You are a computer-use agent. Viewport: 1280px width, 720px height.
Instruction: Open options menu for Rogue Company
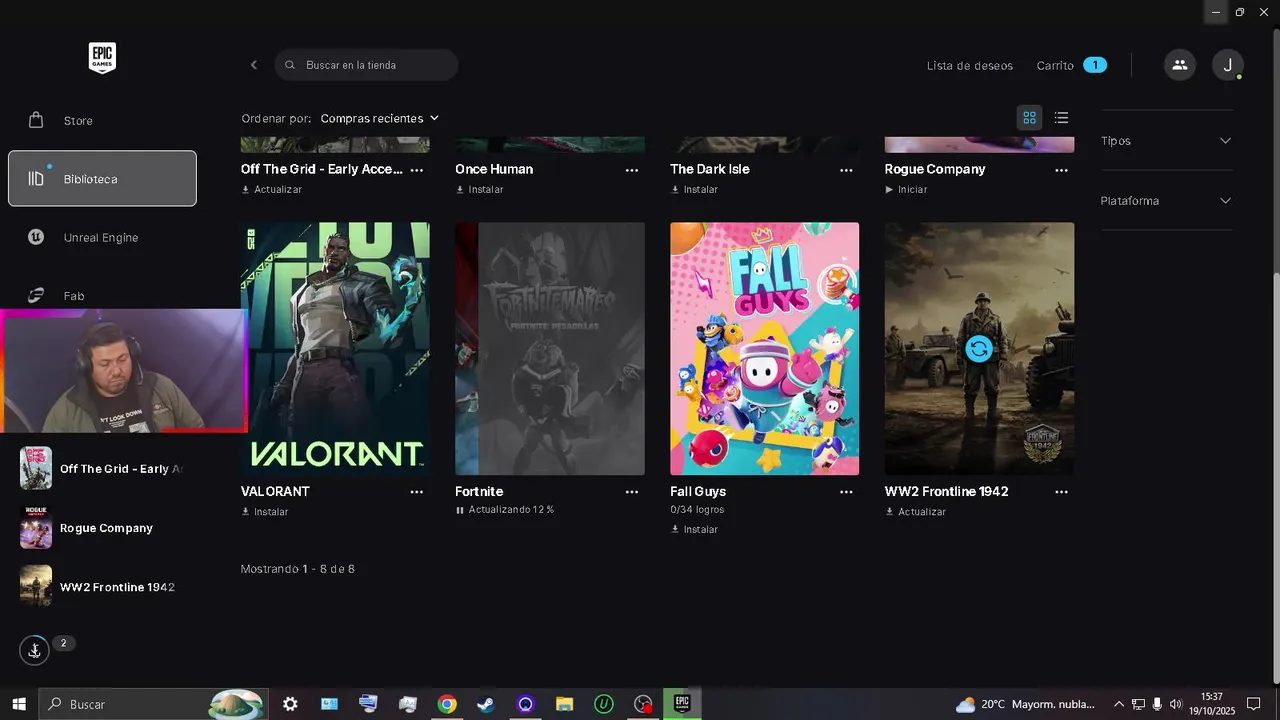coord(1062,170)
